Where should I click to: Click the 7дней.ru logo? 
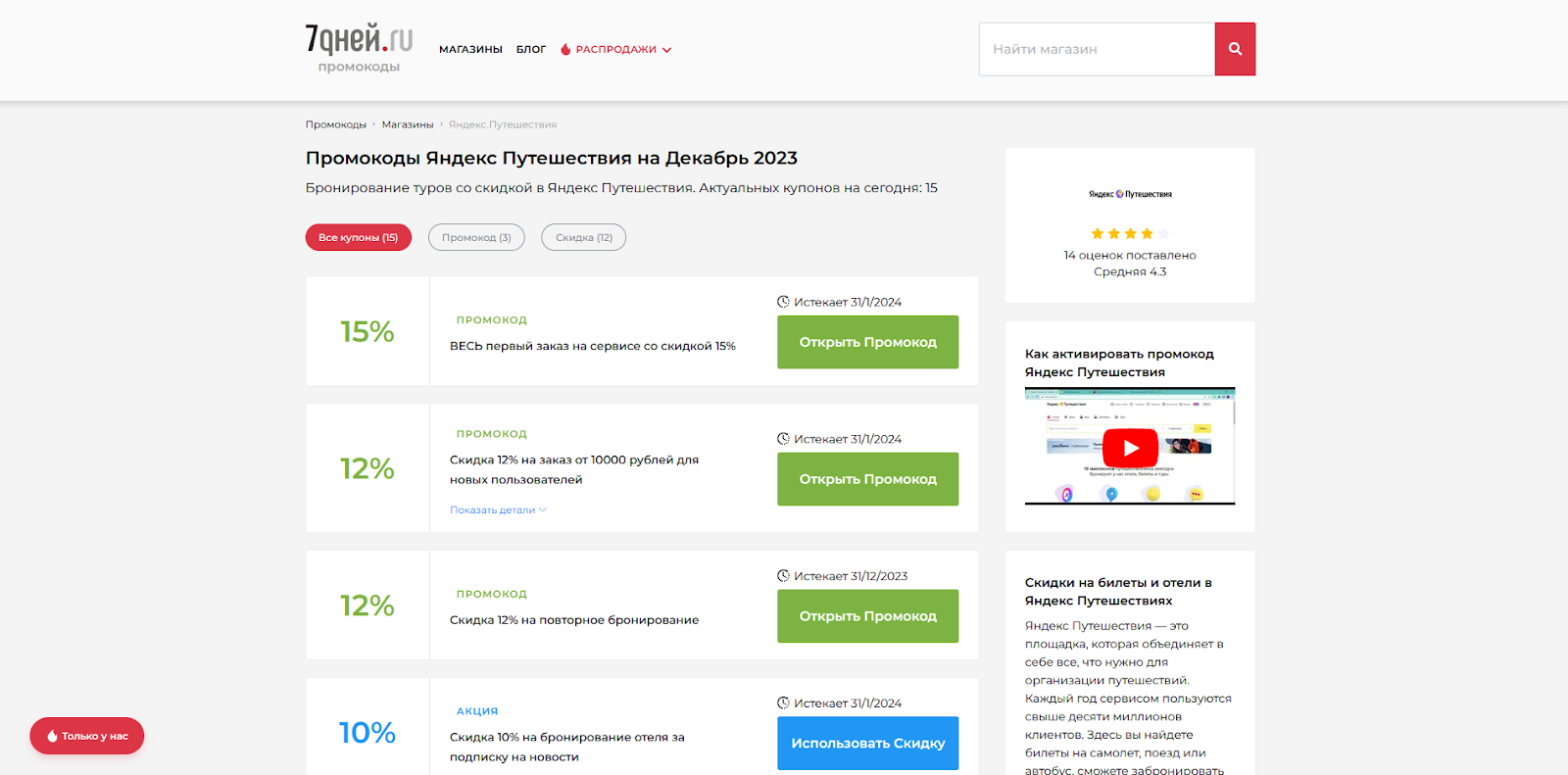coord(359,48)
